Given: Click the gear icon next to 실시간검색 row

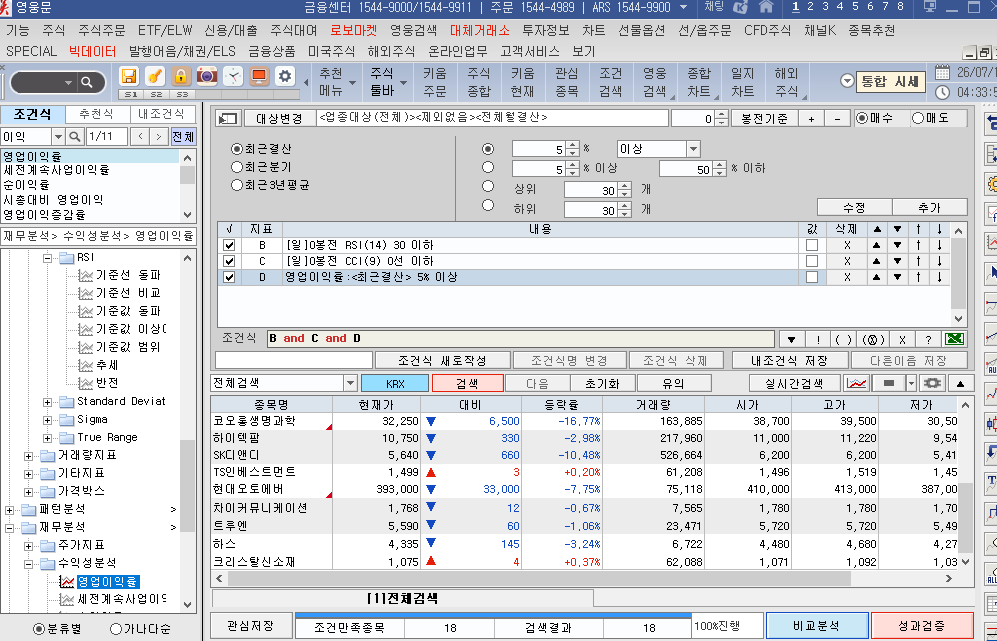Looking at the screenshot, I should pos(933,383).
